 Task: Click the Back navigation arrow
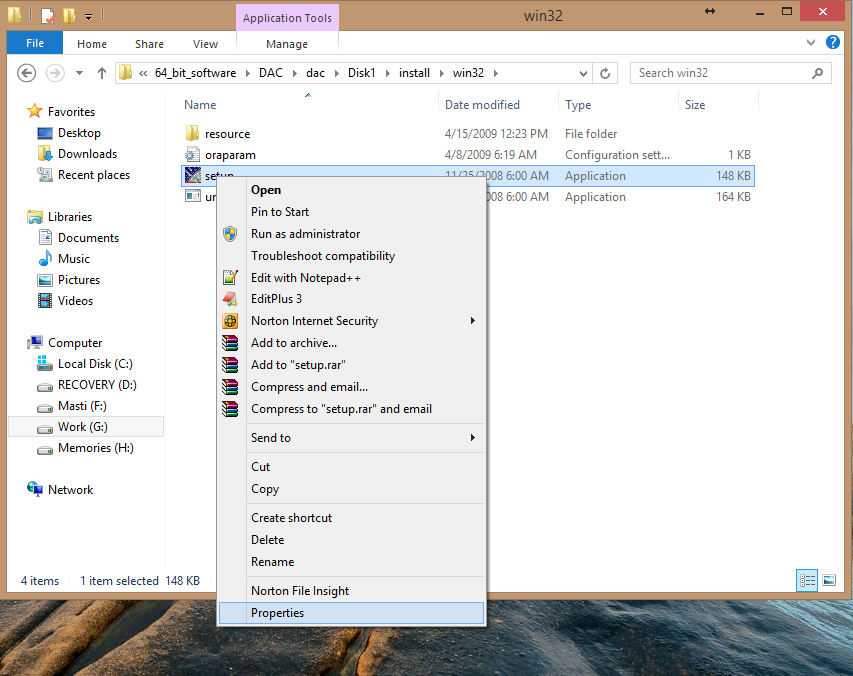pyautogui.click(x=27, y=73)
